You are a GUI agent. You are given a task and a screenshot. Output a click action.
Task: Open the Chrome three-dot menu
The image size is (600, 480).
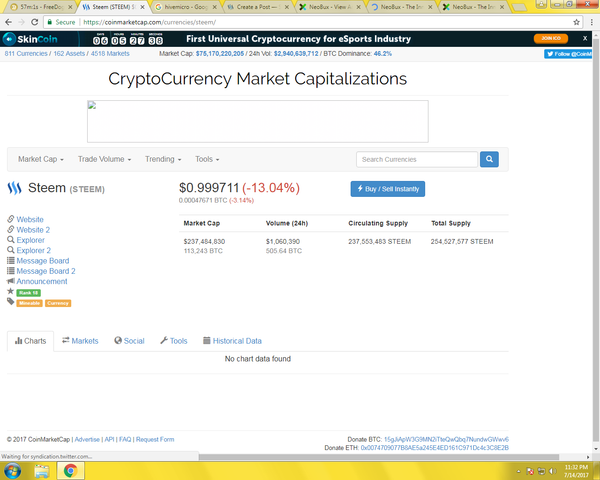point(592,22)
